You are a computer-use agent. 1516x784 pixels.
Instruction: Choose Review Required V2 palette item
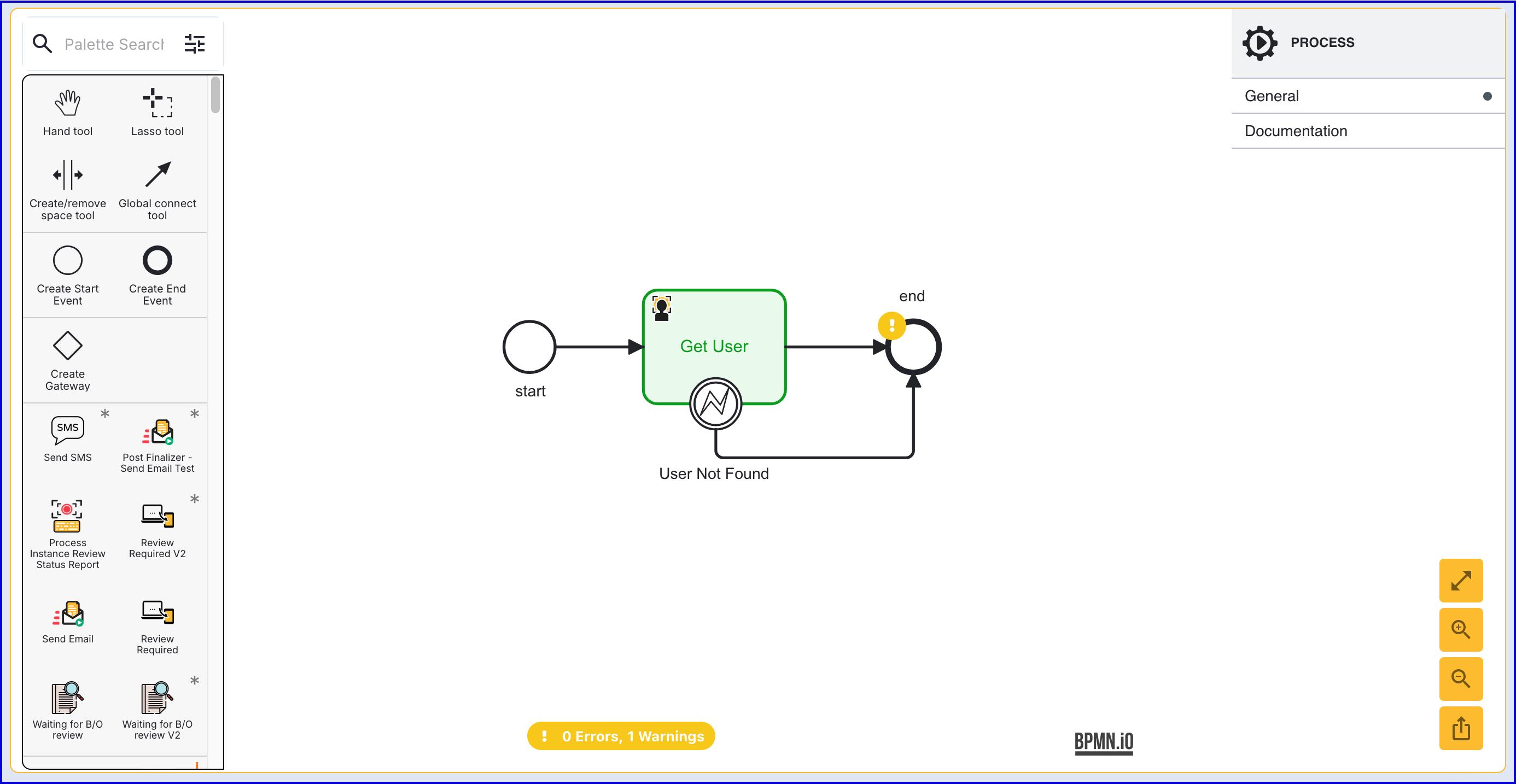pyautogui.click(x=157, y=516)
